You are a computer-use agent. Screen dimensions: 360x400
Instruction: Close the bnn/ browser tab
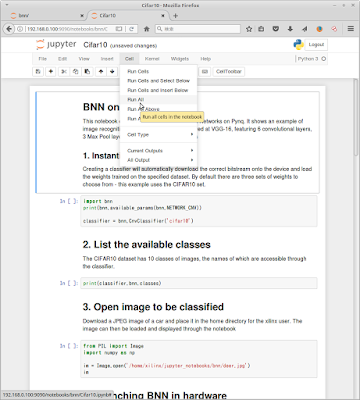tap(82, 16)
